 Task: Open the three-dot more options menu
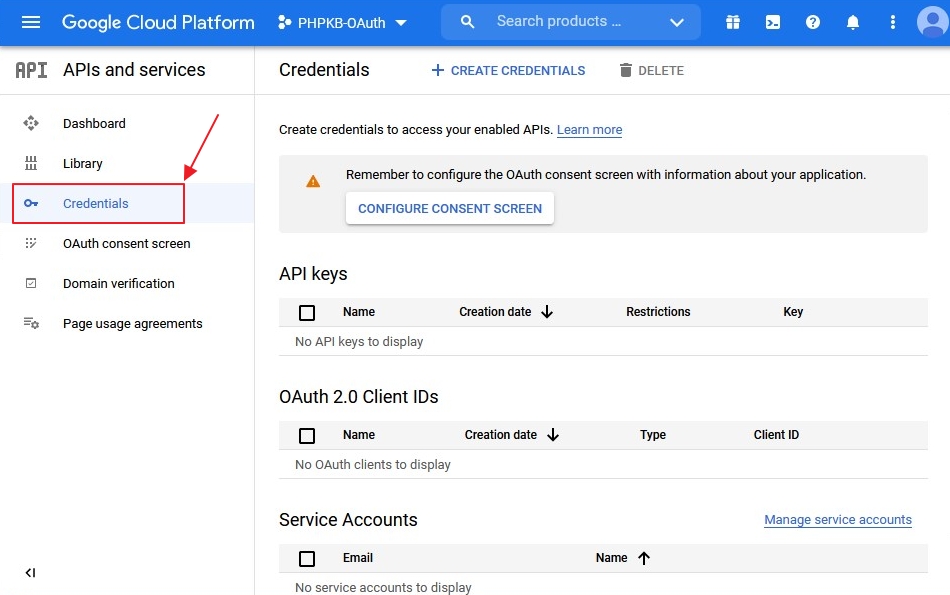pyautogui.click(x=892, y=22)
